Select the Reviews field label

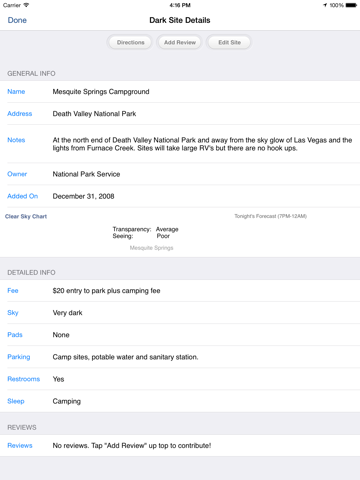click(x=20, y=446)
